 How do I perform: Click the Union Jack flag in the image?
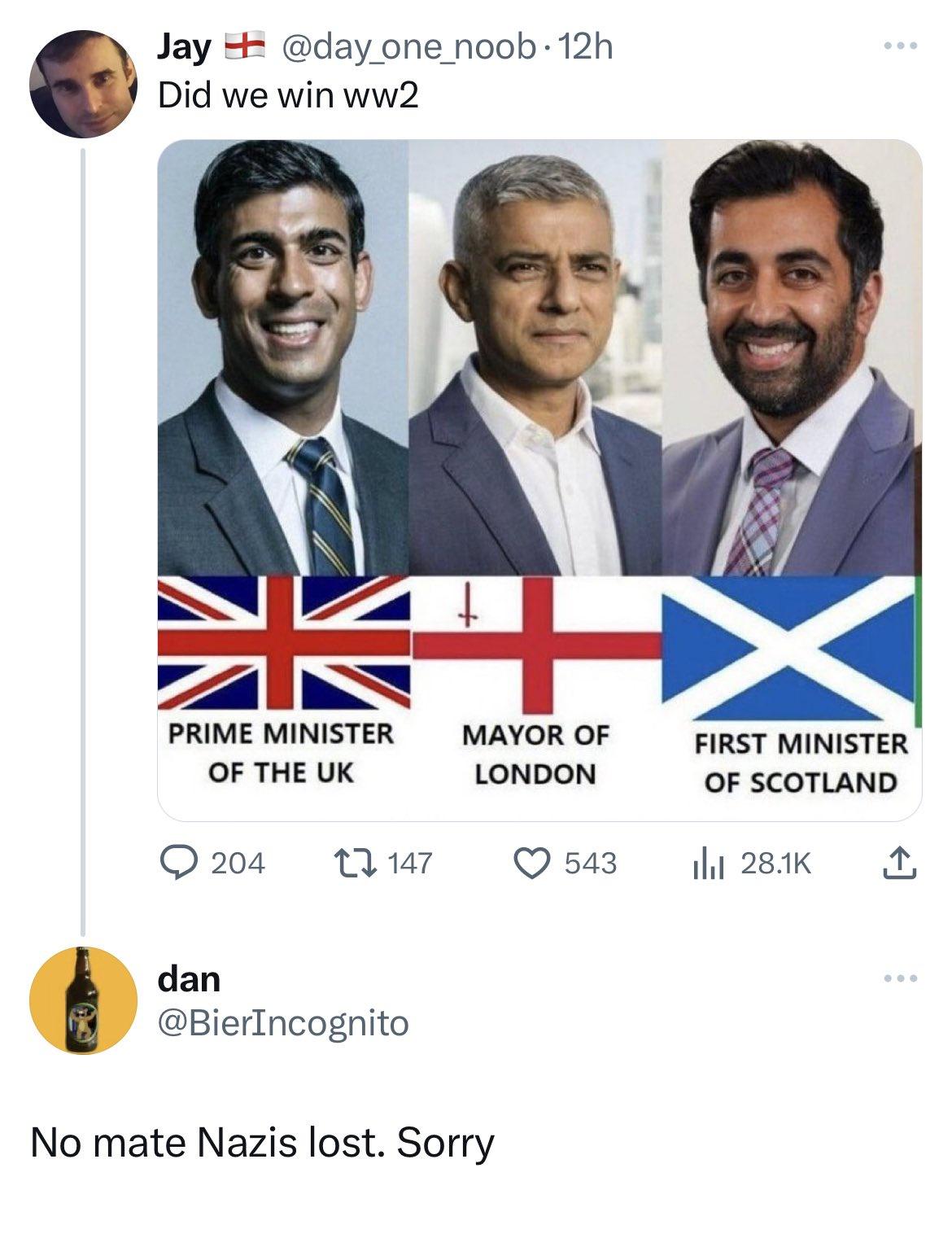pyautogui.click(x=283, y=642)
